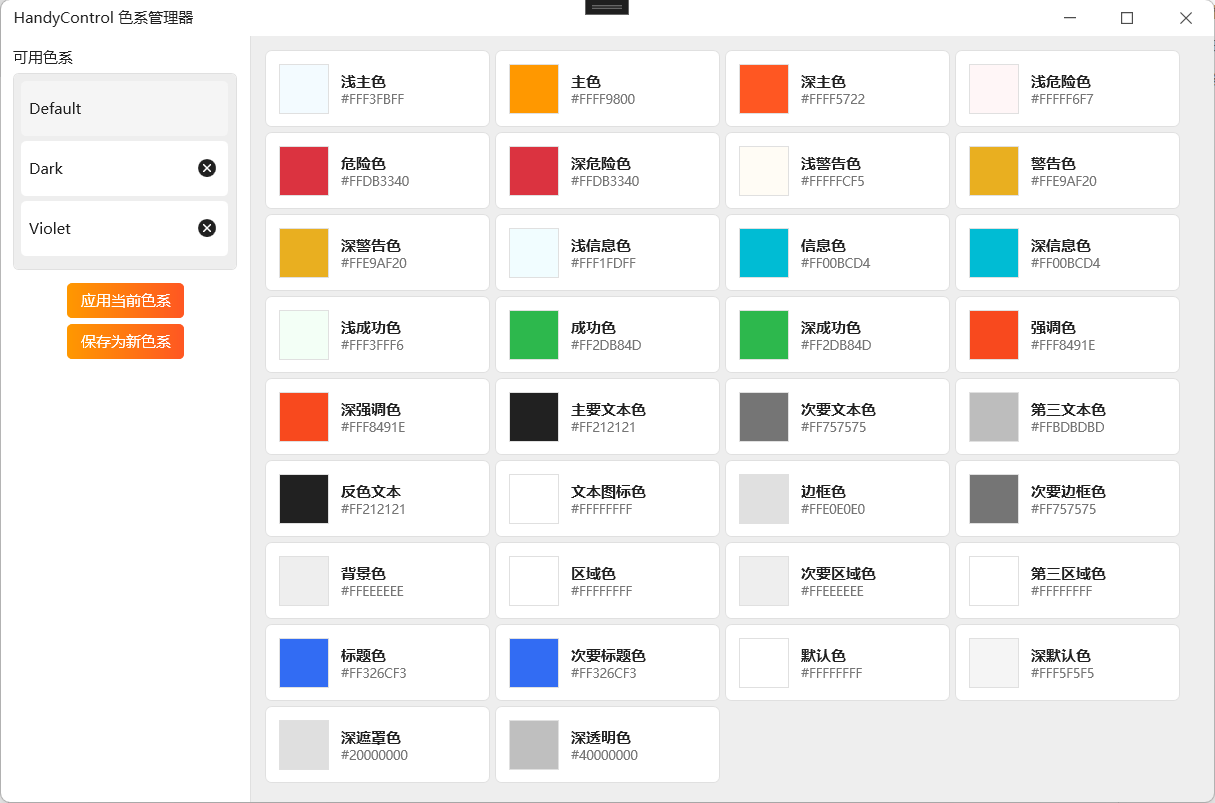Click the hex value #20000000
This screenshot has width=1215, height=803.
click(374, 755)
